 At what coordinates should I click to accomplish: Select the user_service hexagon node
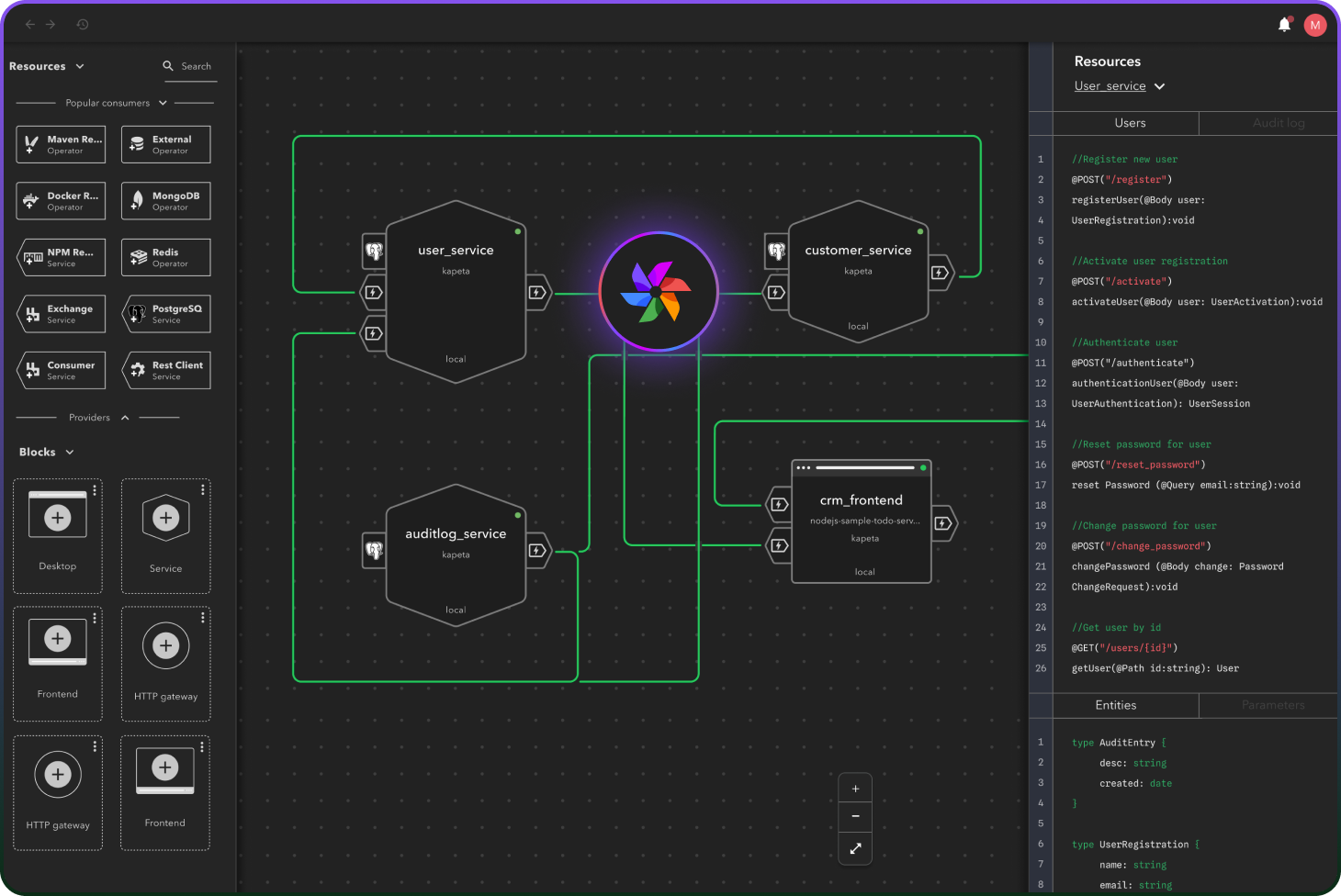tap(456, 292)
